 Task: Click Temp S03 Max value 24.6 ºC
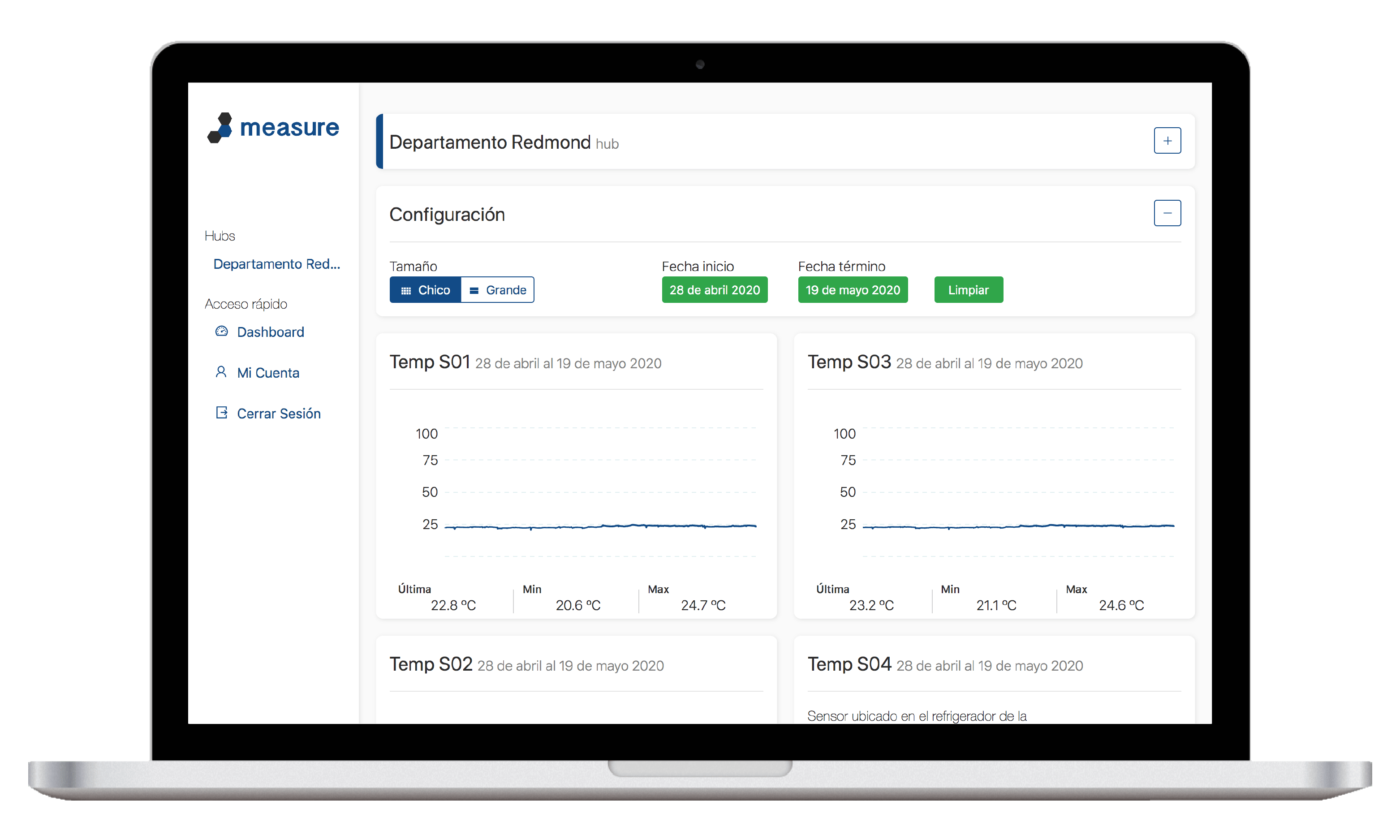click(1121, 605)
